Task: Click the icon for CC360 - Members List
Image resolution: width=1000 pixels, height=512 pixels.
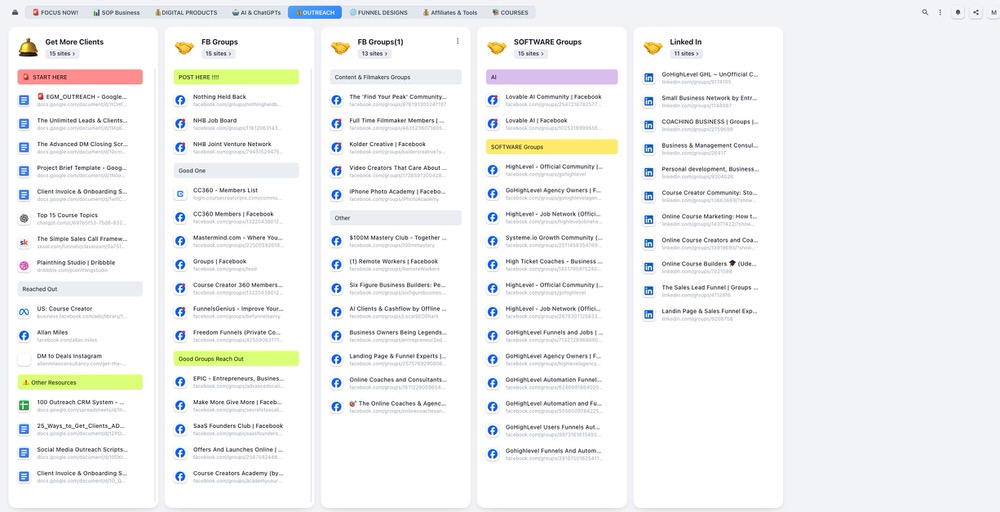Action: coord(180,194)
